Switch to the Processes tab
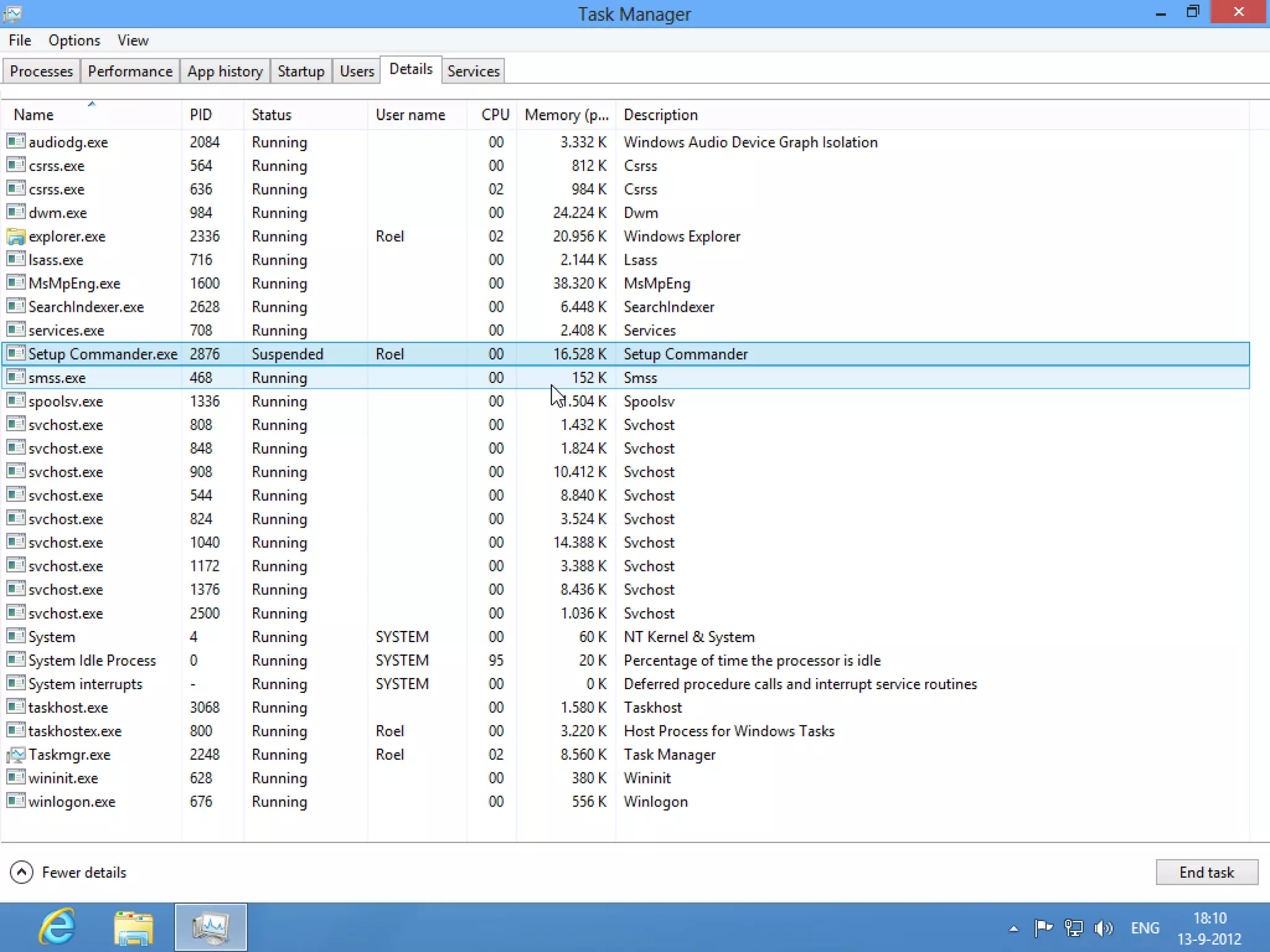 [42, 71]
